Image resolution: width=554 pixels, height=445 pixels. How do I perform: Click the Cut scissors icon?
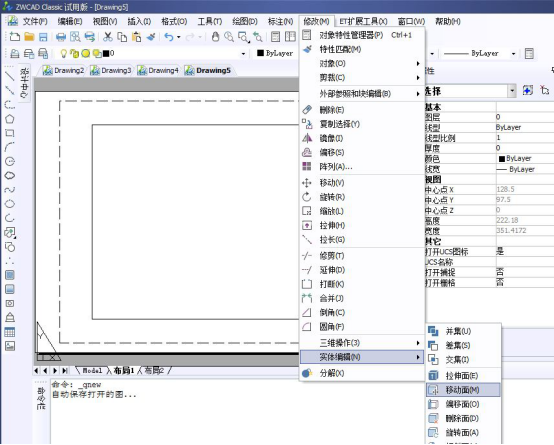tap(108, 37)
